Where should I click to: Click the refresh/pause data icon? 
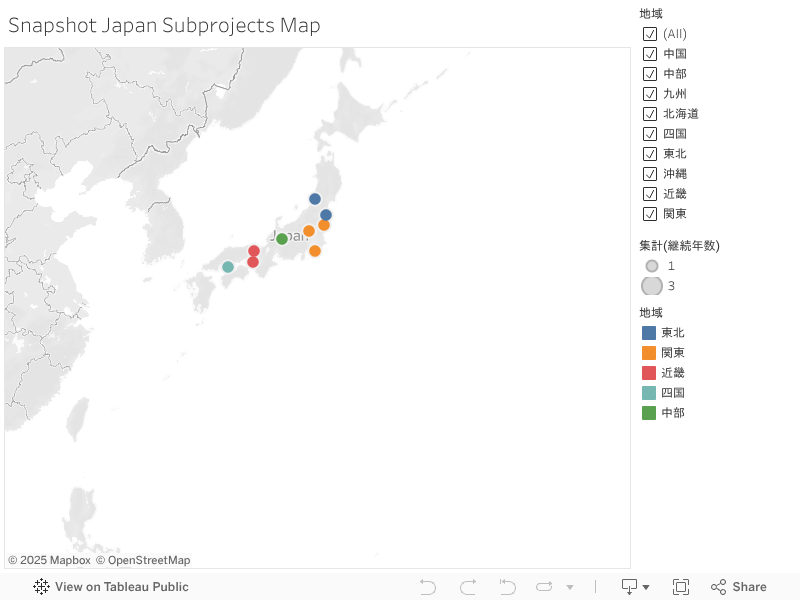(x=544, y=587)
